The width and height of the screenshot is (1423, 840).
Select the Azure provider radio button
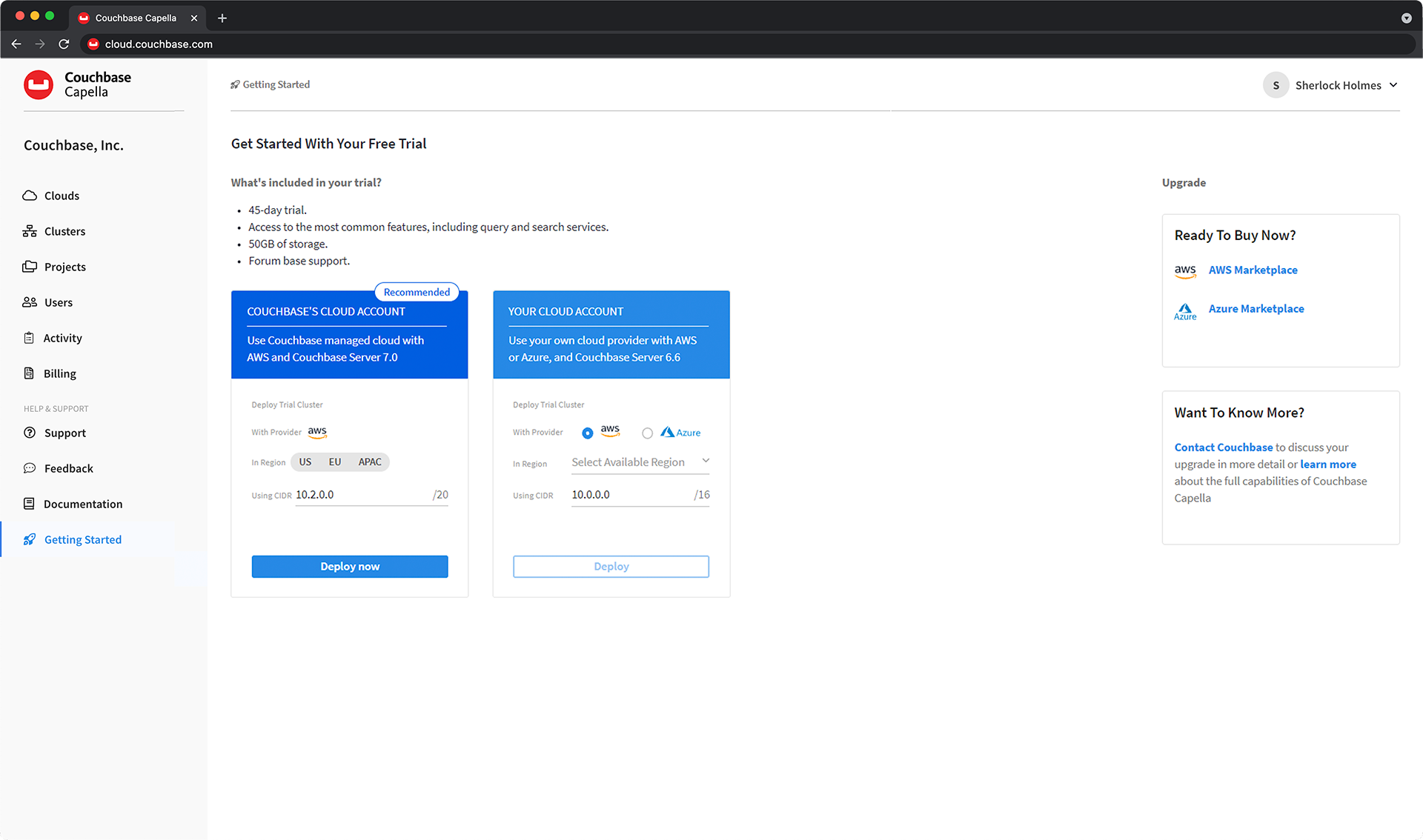click(x=648, y=433)
